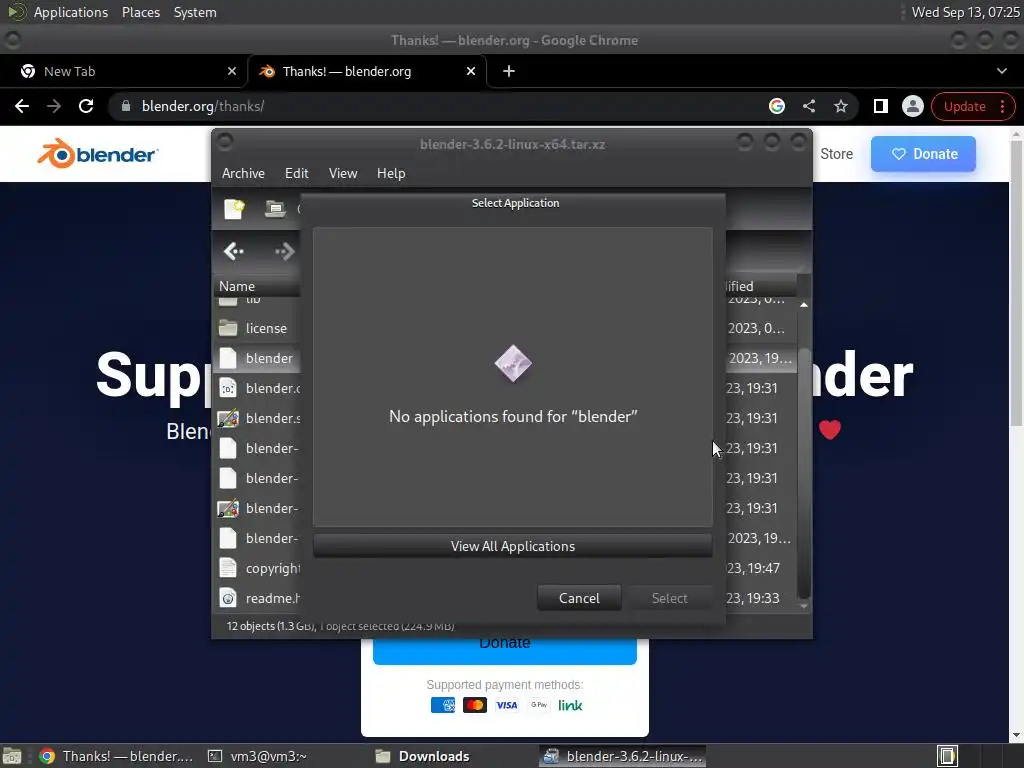Open Chrome three-dot menu
Viewport: 1024px width, 768px height.
click(1002, 106)
